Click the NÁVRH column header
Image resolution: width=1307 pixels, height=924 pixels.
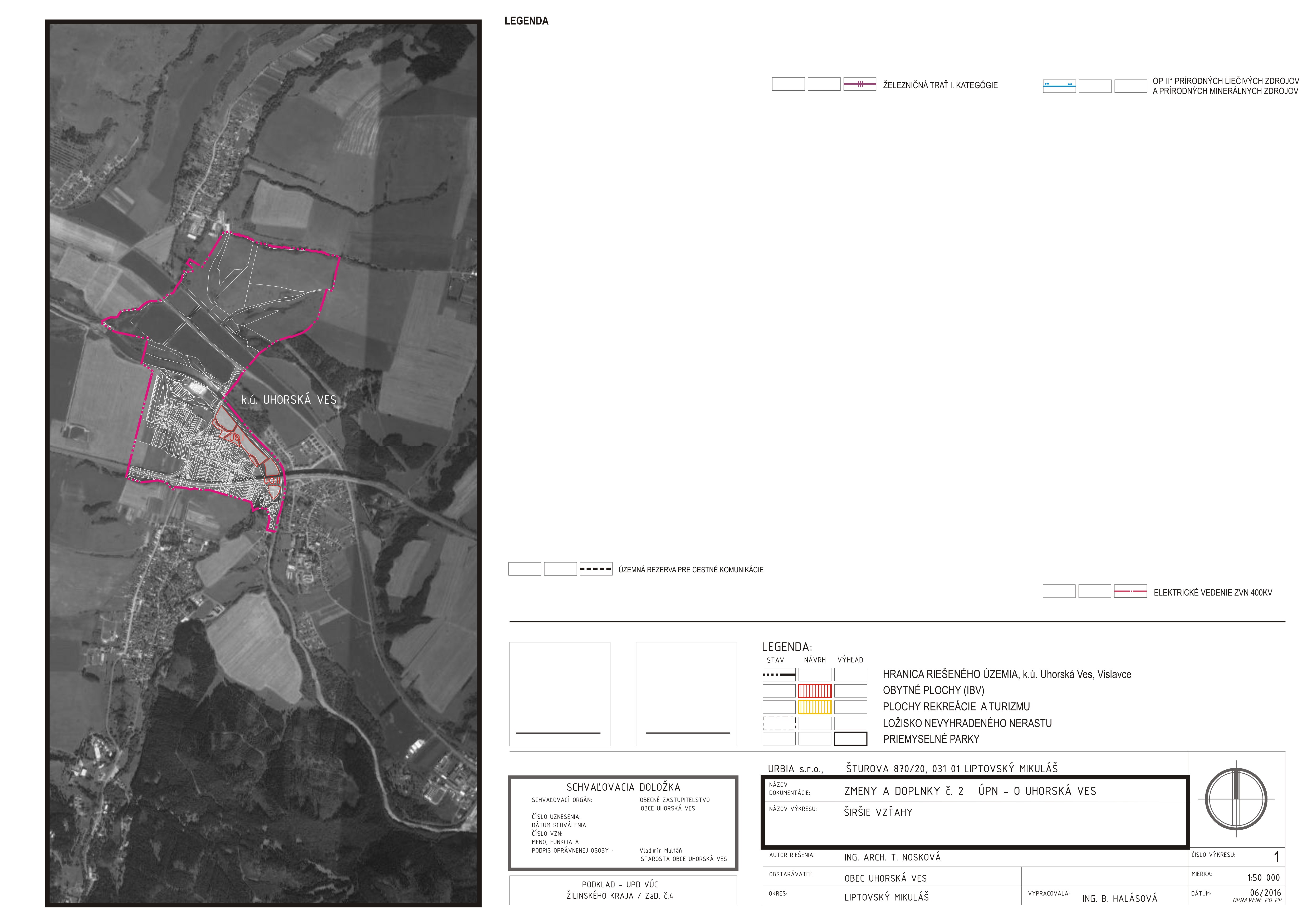click(815, 660)
